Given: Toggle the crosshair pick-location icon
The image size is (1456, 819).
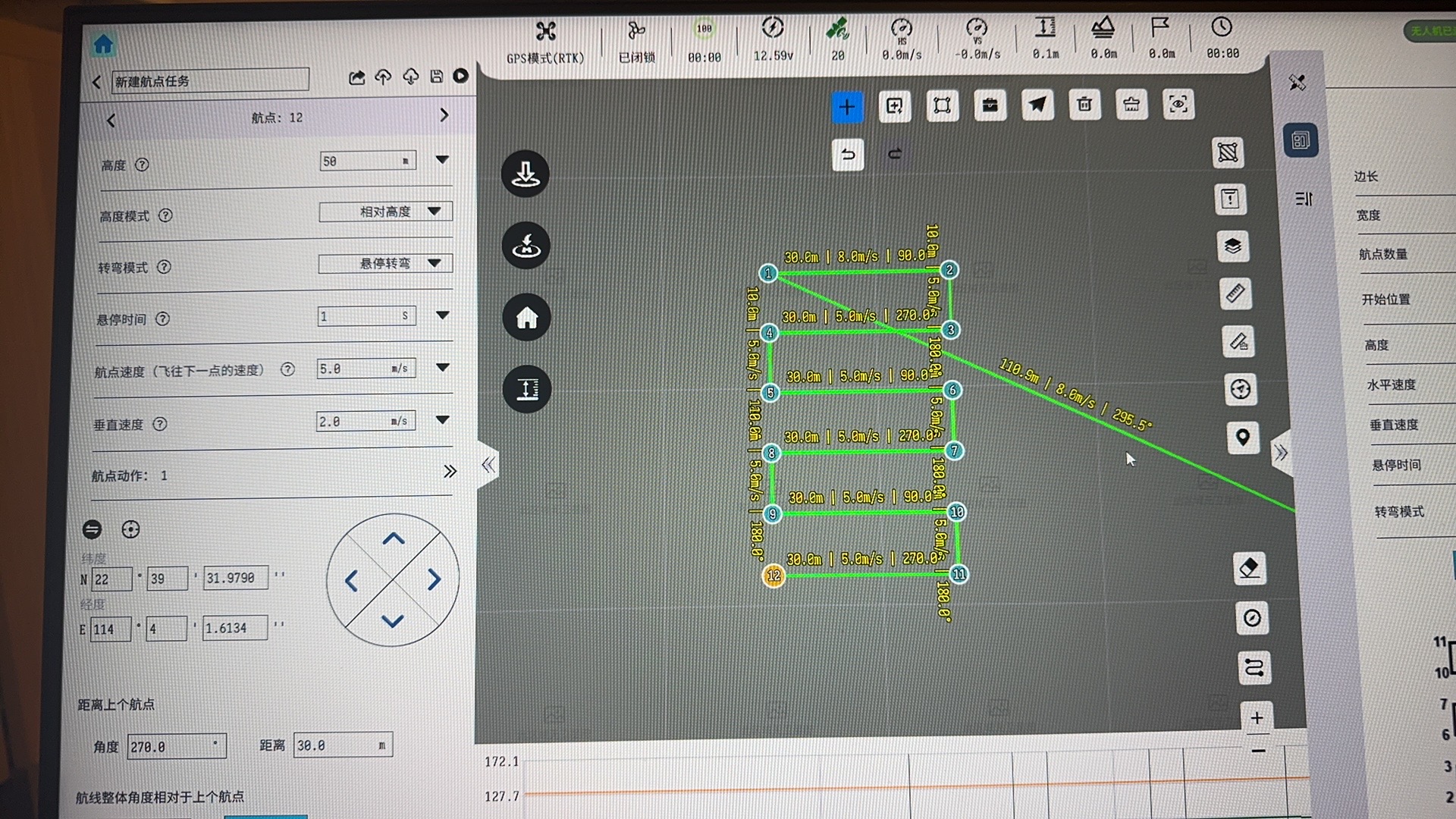Looking at the screenshot, I should coord(130,529).
